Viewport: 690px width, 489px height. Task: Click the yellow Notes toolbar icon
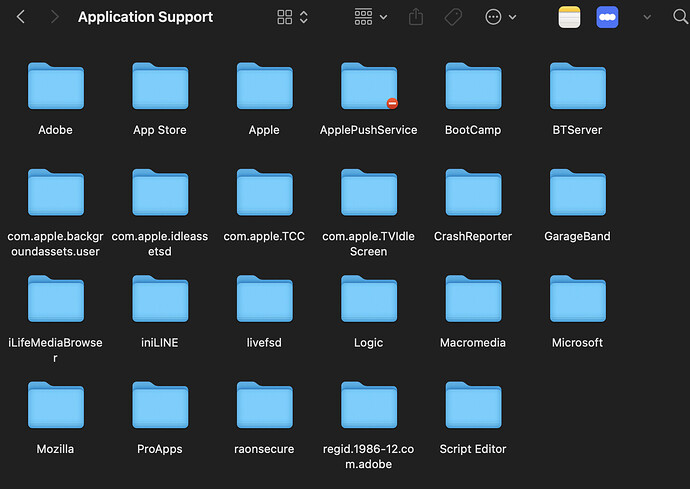point(569,17)
